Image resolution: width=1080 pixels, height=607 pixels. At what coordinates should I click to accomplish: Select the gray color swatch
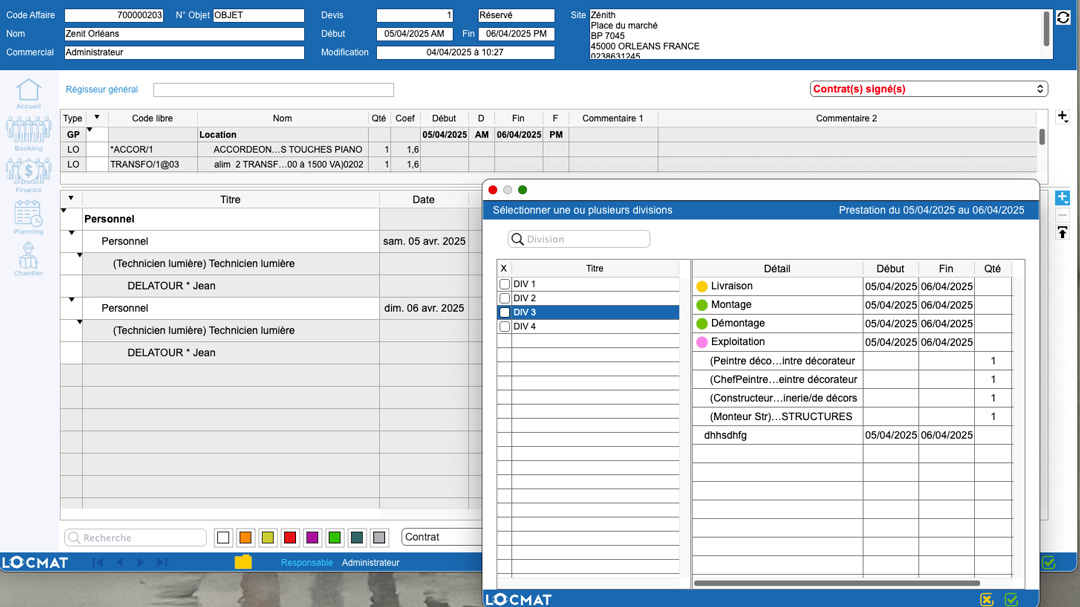(379, 537)
